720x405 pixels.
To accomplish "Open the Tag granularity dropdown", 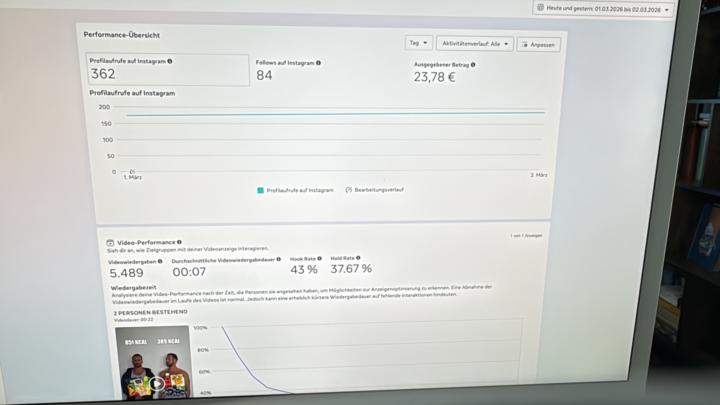I will coord(418,43).
